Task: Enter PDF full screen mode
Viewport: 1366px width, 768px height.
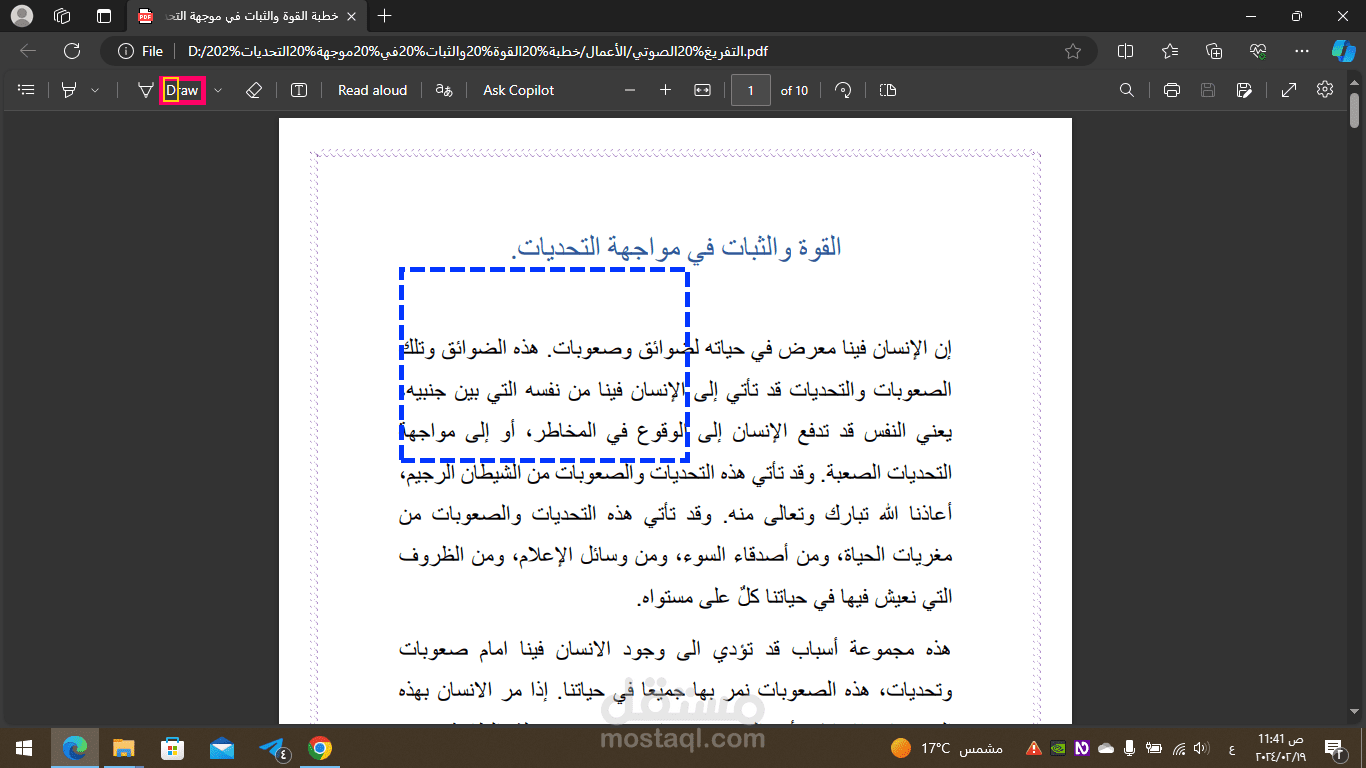Action: tap(1289, 90)
